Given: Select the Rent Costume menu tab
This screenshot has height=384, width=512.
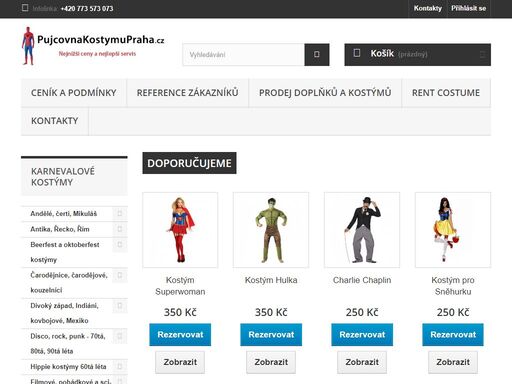Looking at the screenshot, I should point(446,93).
